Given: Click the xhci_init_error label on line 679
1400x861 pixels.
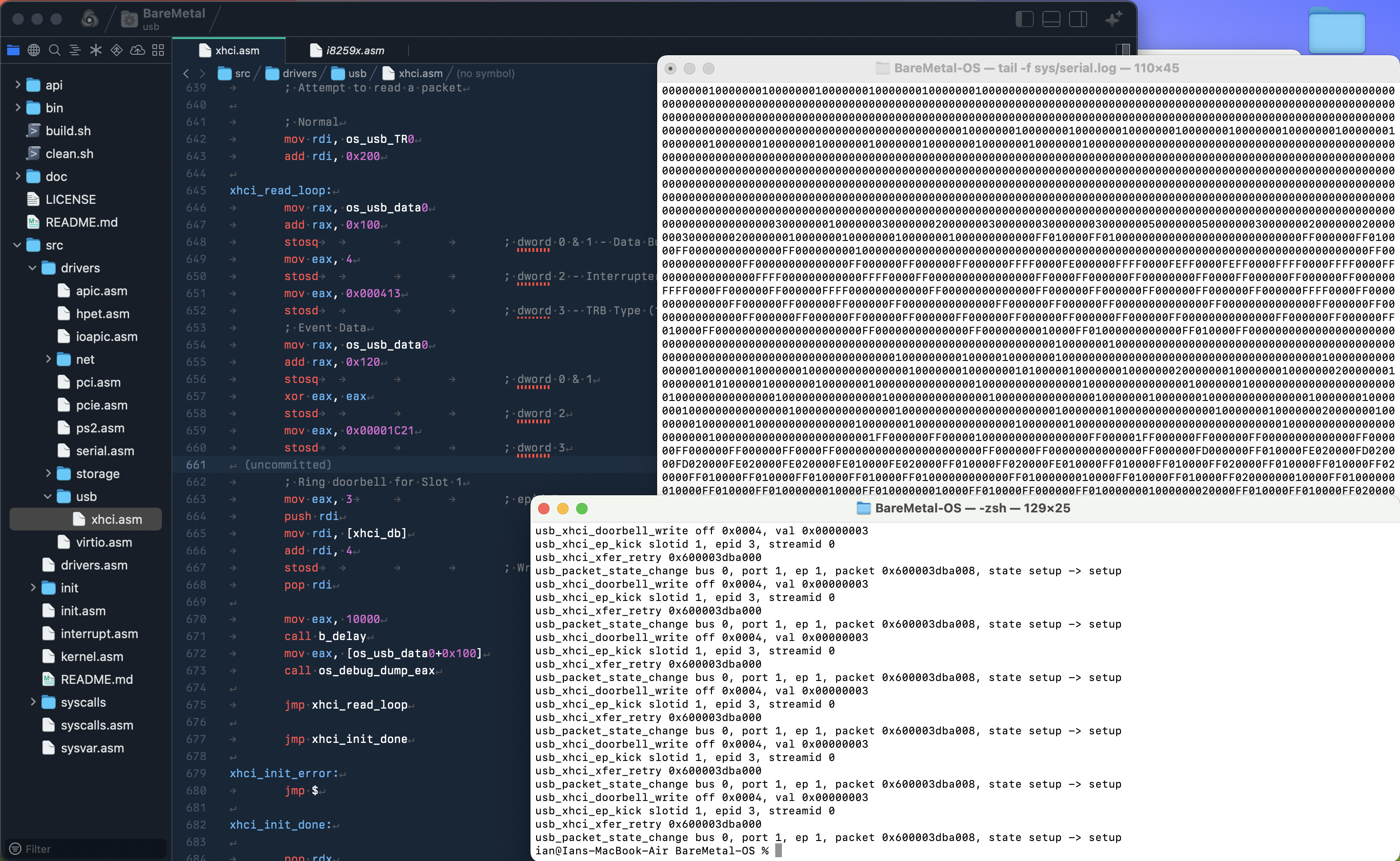Looking at the screenshot, I should [x=283, y=773].
